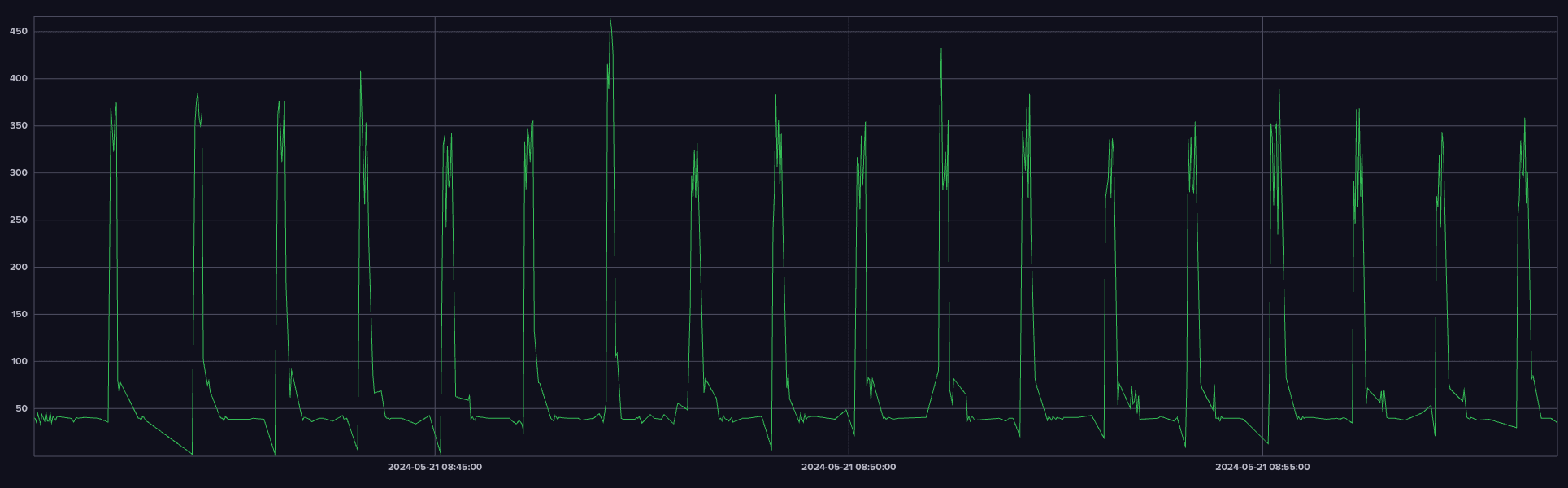The height and width of the screenshot is (488, 1568).
Task: Click the peak of the first spike
Action: click(116, 103)
